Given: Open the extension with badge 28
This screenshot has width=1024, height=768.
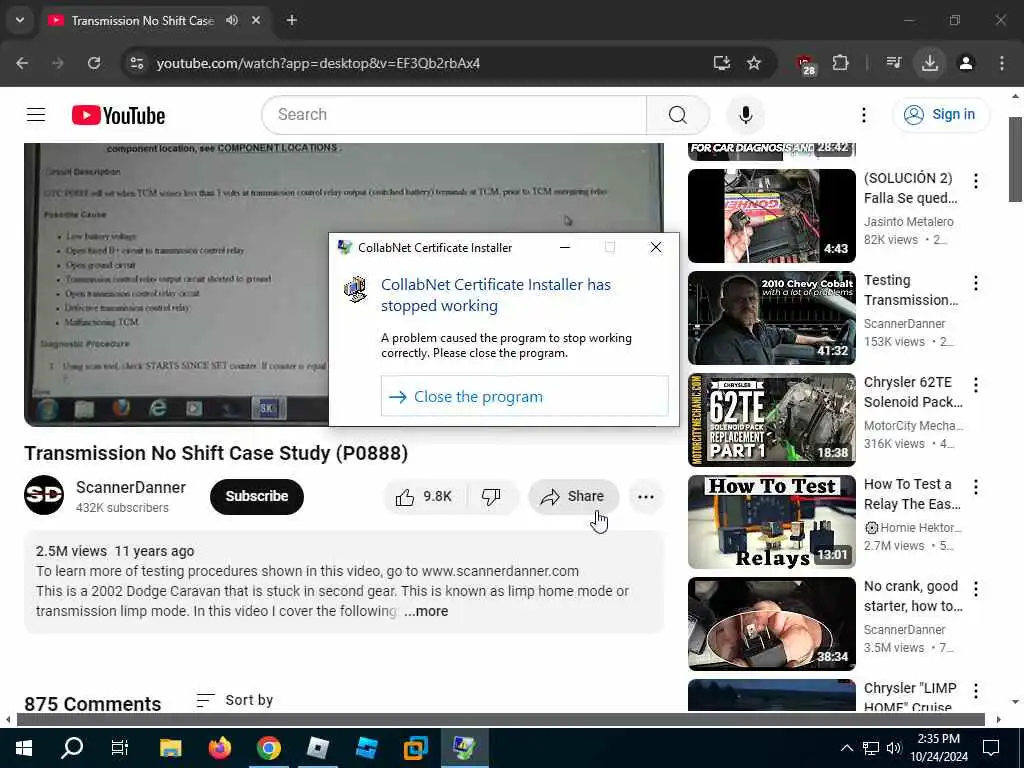Looking at the screenshot, I should tap(806, 64).
